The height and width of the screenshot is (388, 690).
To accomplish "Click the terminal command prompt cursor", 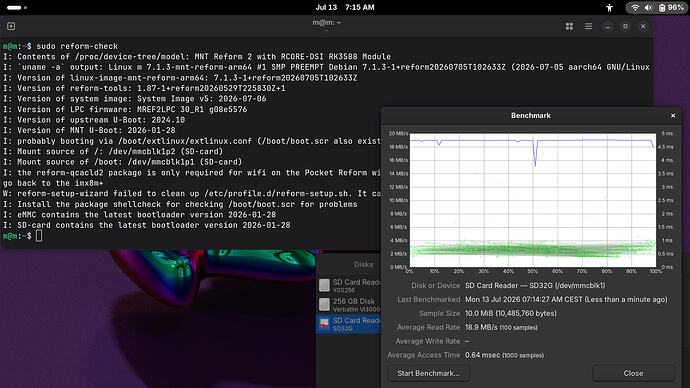I will coord(39,236).
